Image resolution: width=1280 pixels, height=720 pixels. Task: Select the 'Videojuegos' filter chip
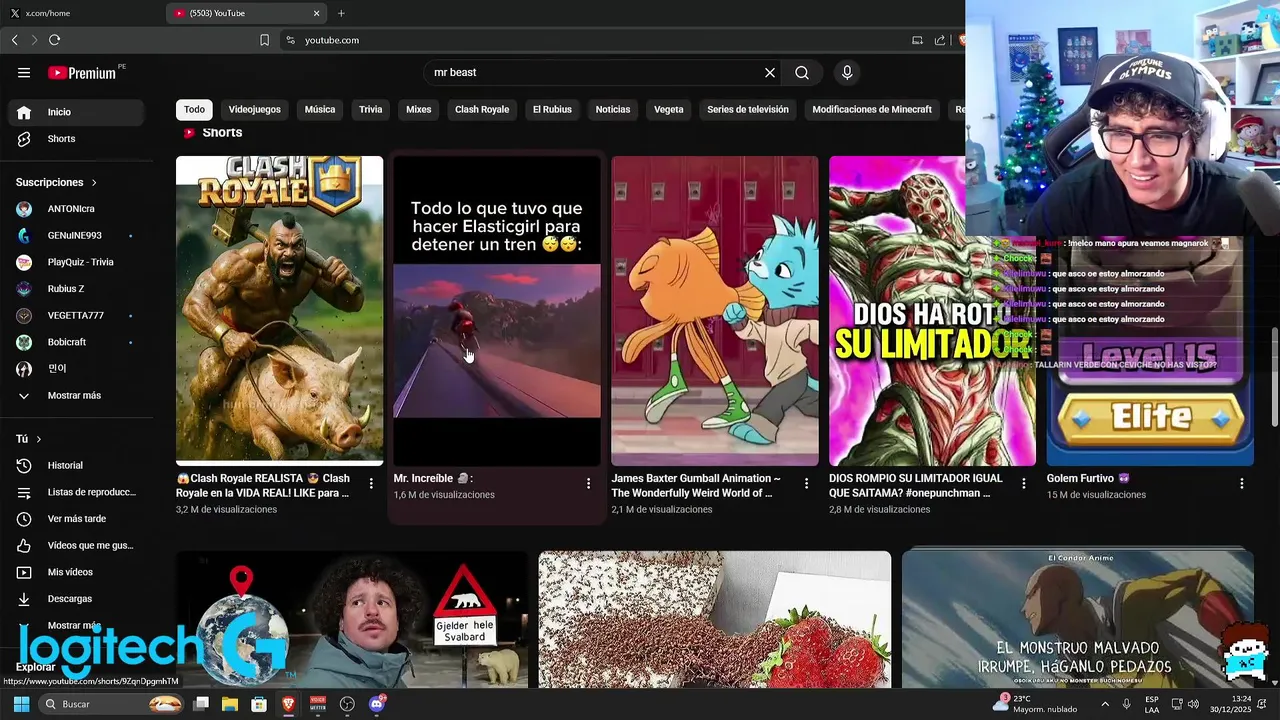pyautogui.click(x=255, y=109)
